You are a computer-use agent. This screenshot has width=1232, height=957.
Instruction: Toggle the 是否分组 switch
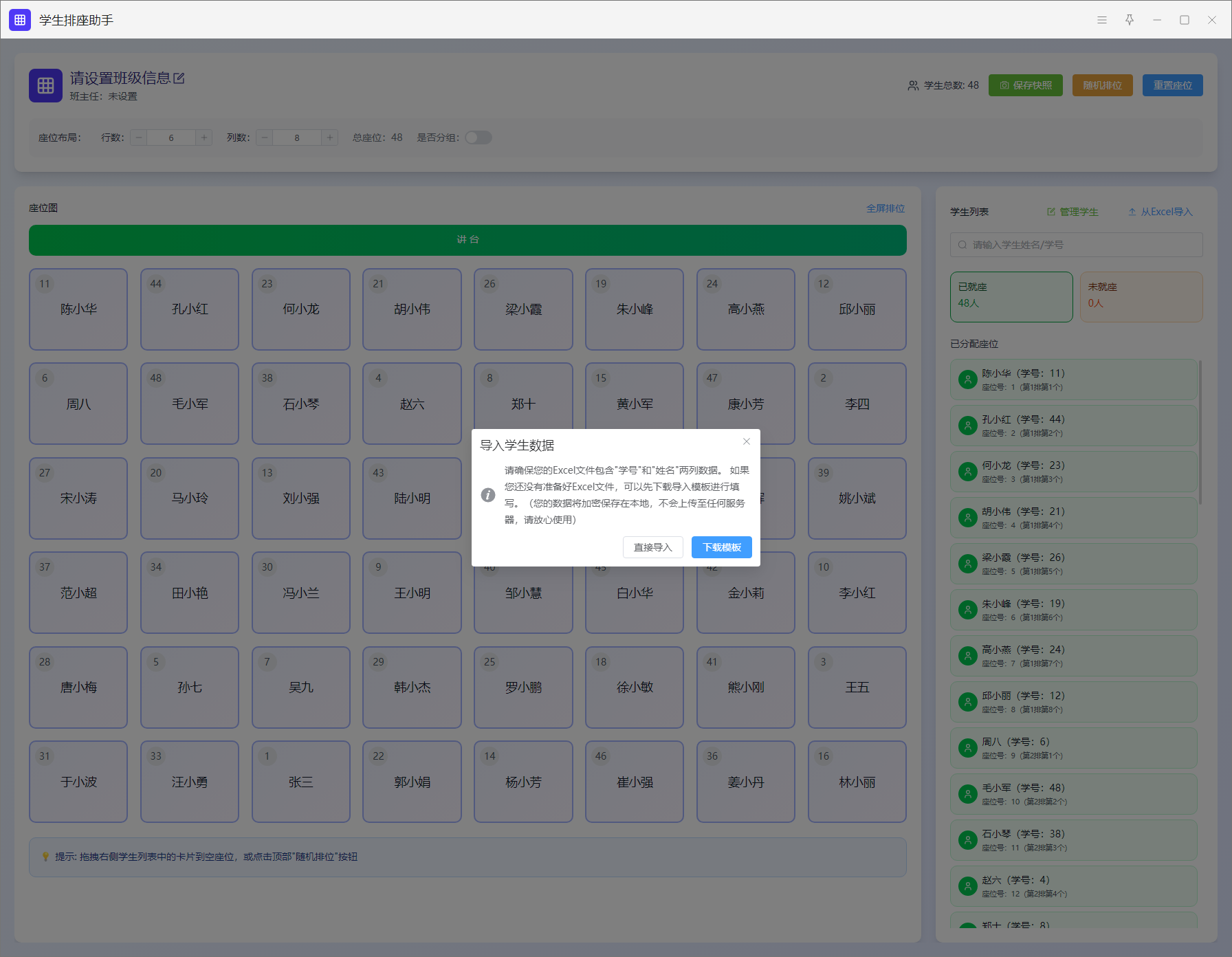tap(478, 137)
